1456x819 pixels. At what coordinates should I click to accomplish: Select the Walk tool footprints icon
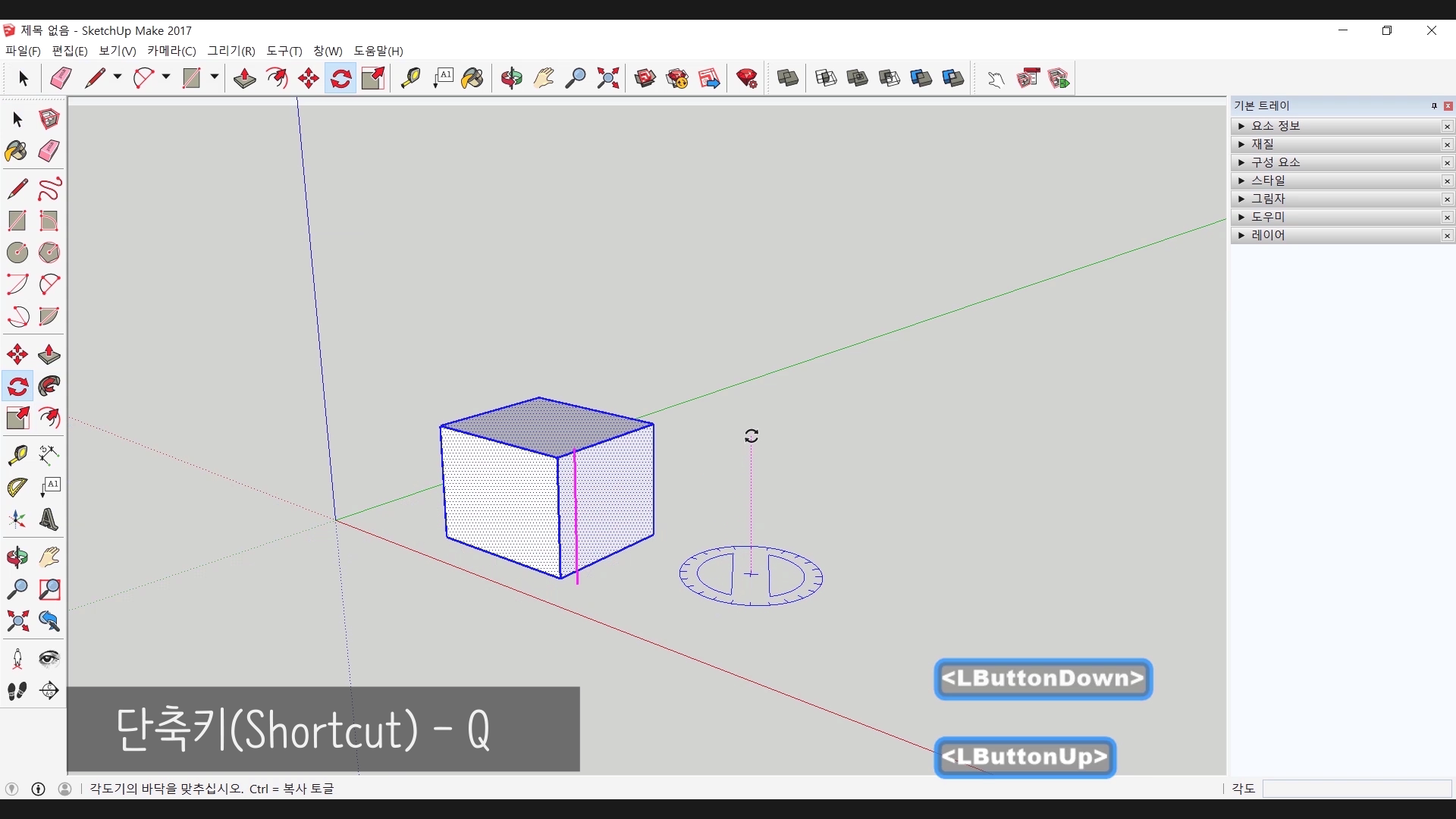pyautogui.click(x=17, y=691)
